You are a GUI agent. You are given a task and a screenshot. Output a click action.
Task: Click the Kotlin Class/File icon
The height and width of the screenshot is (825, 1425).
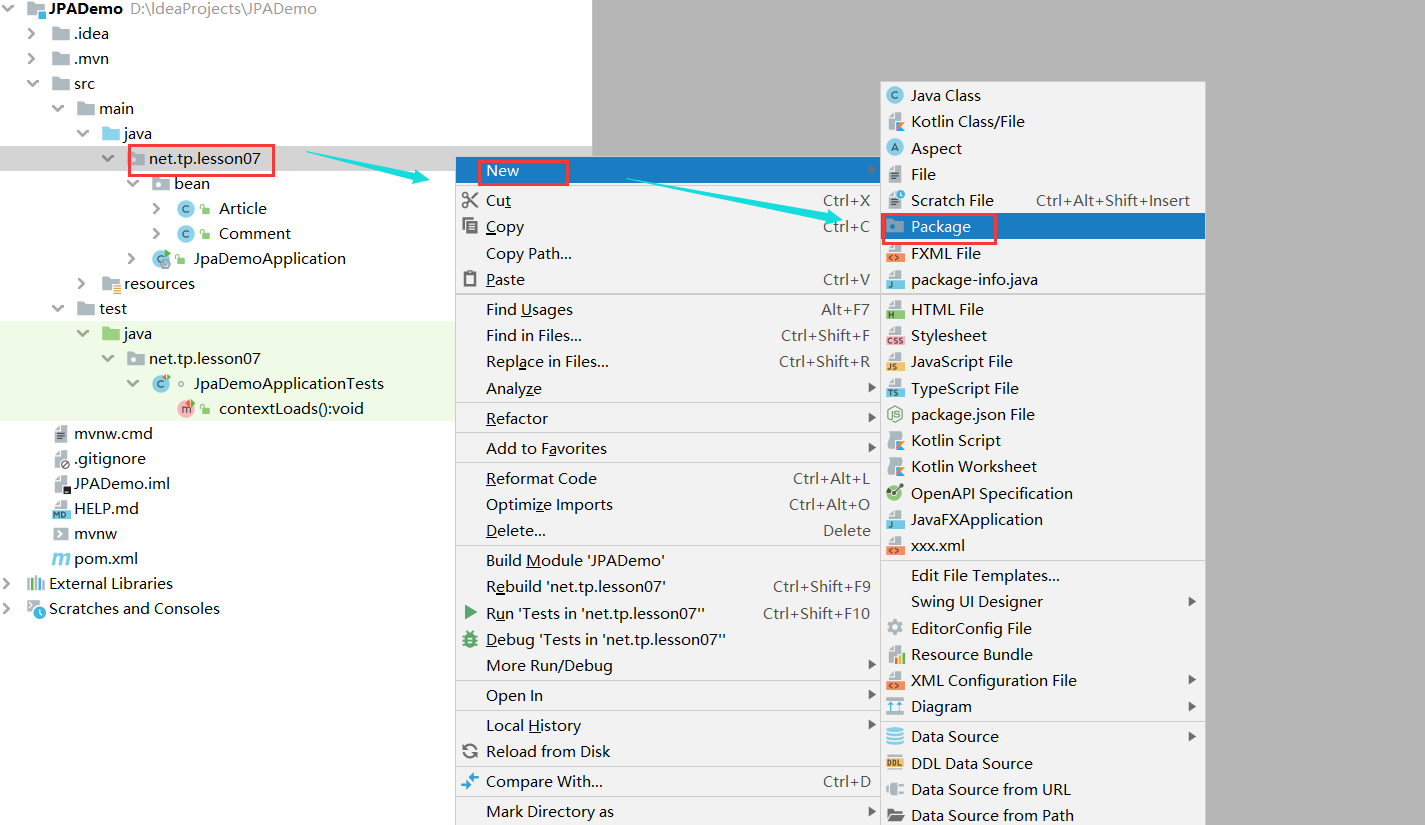click(895, 122)
